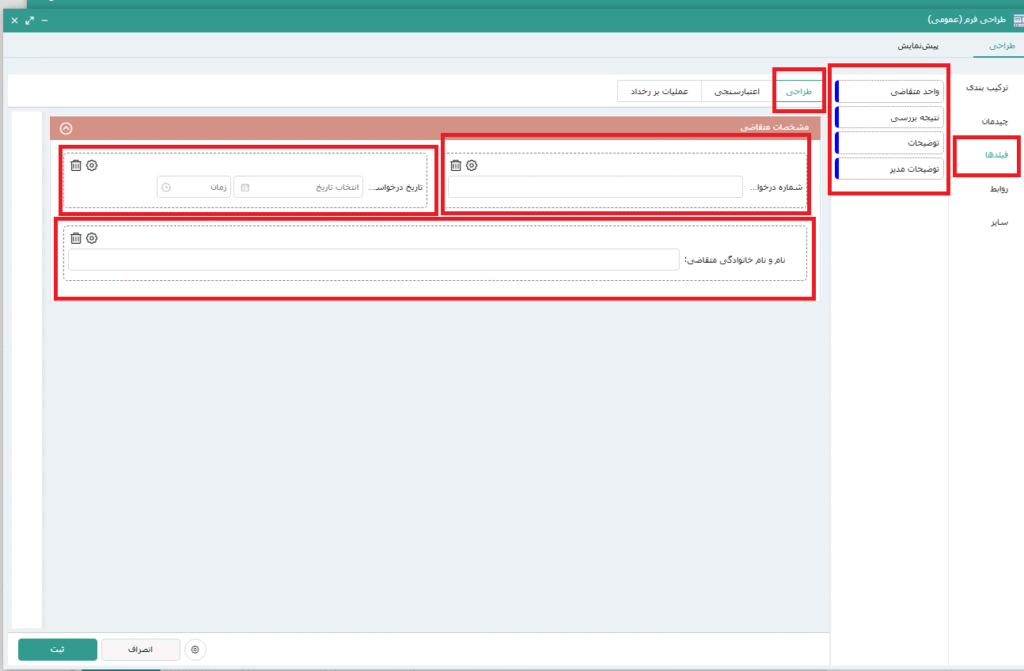Viewport: 1024px width, 671px height.
Task: Open the اعتبارسنجی tab
Action: click(739, 92)
